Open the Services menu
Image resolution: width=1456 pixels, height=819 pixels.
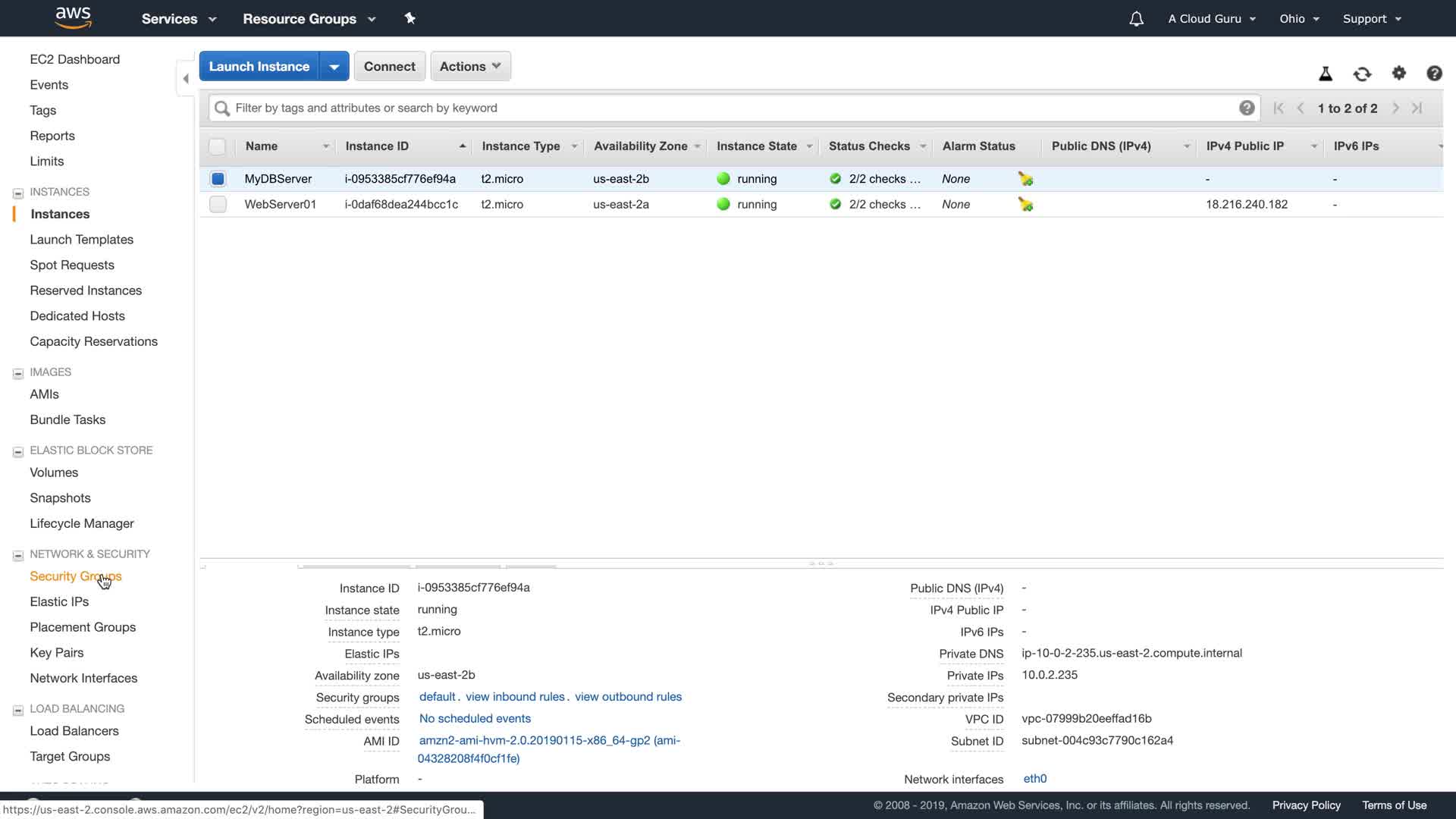pos(178,19)
